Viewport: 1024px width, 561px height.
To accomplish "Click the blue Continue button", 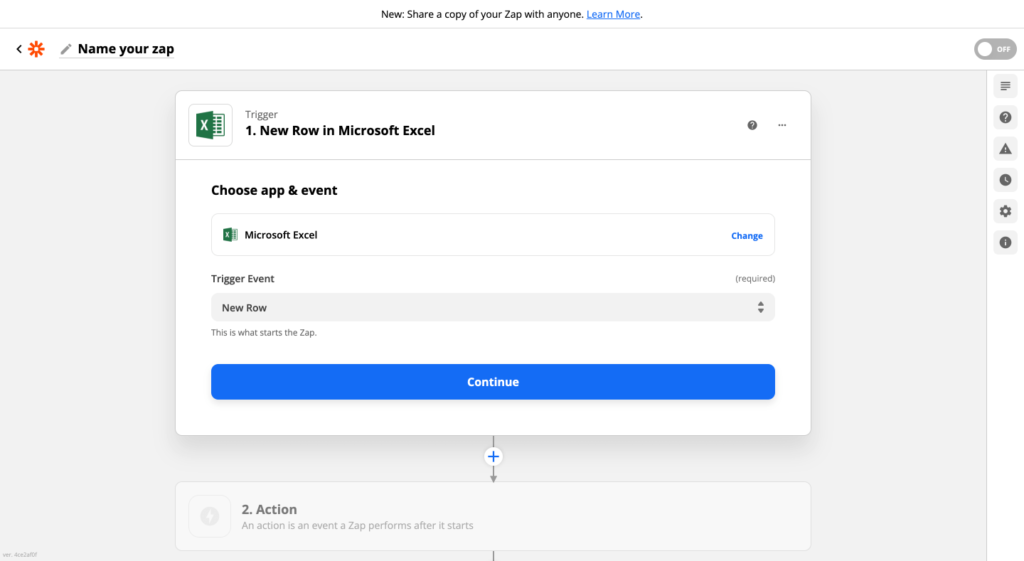I will pos(492,382).
